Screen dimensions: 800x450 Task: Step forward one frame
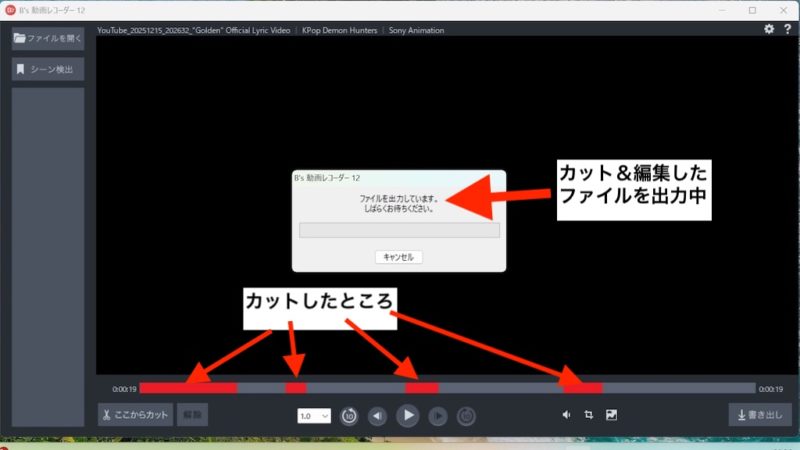438,416
